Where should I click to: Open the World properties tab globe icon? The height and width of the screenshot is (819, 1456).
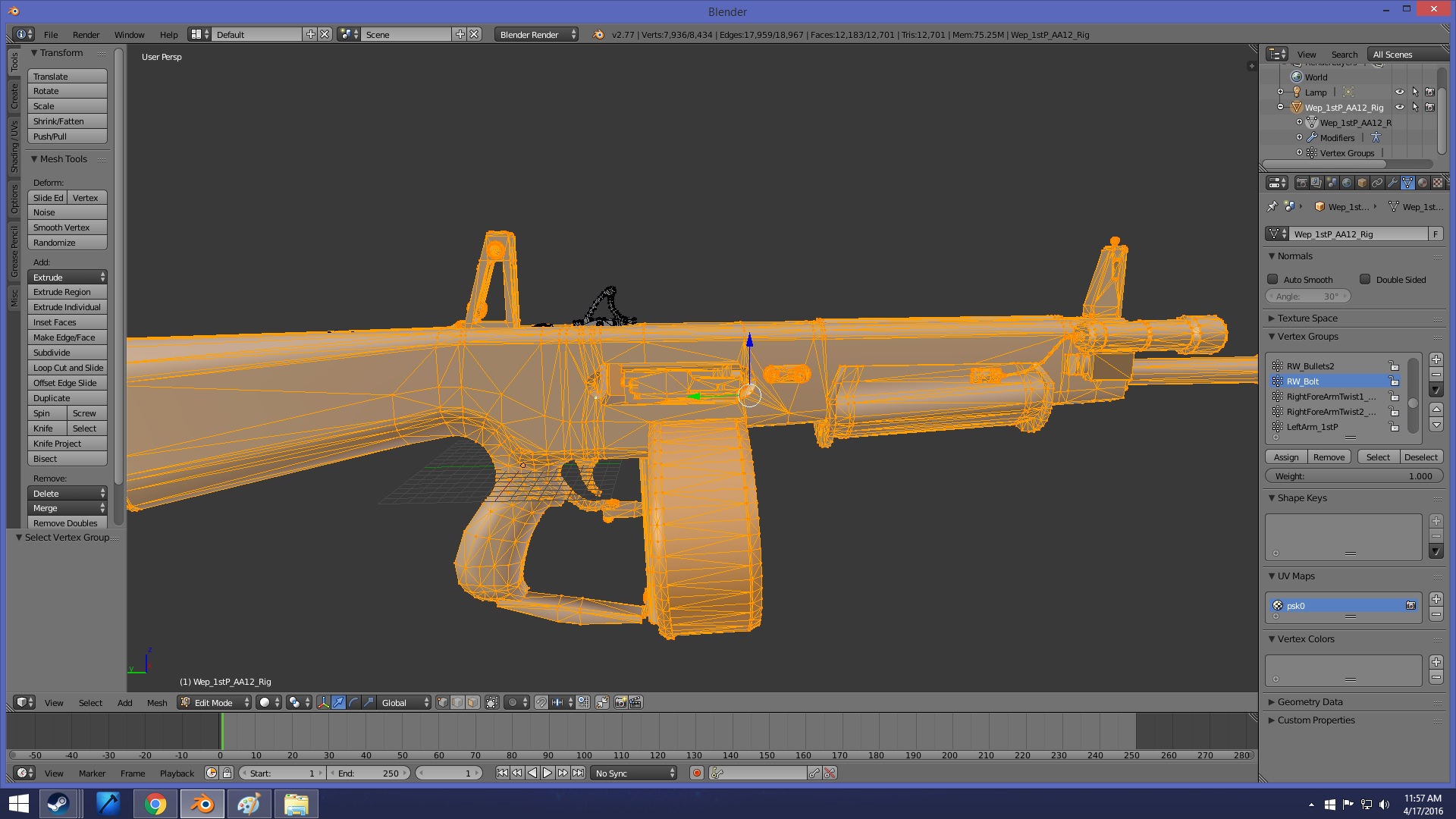pos(1347,183)
